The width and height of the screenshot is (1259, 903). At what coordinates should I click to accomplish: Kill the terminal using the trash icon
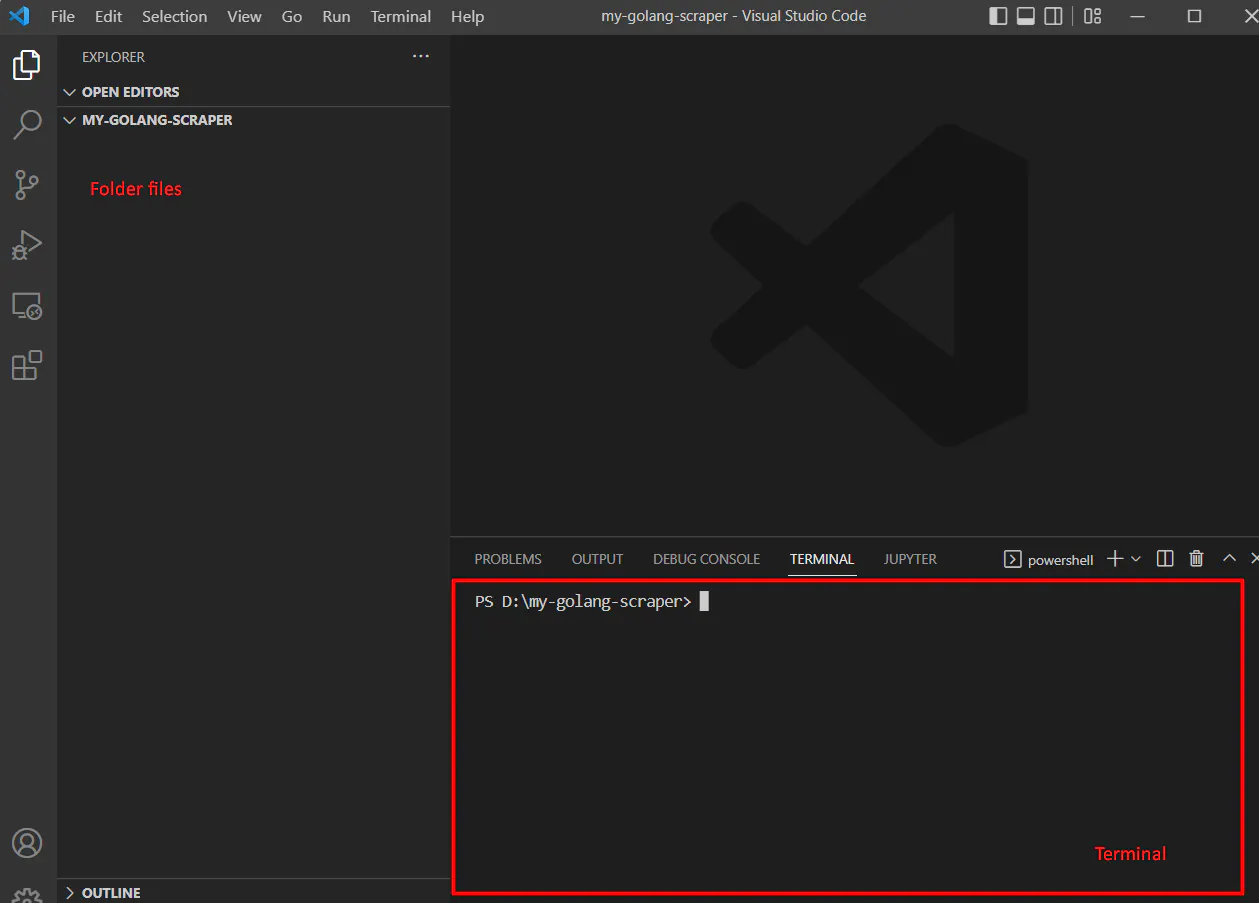[x=1196, y=558]
